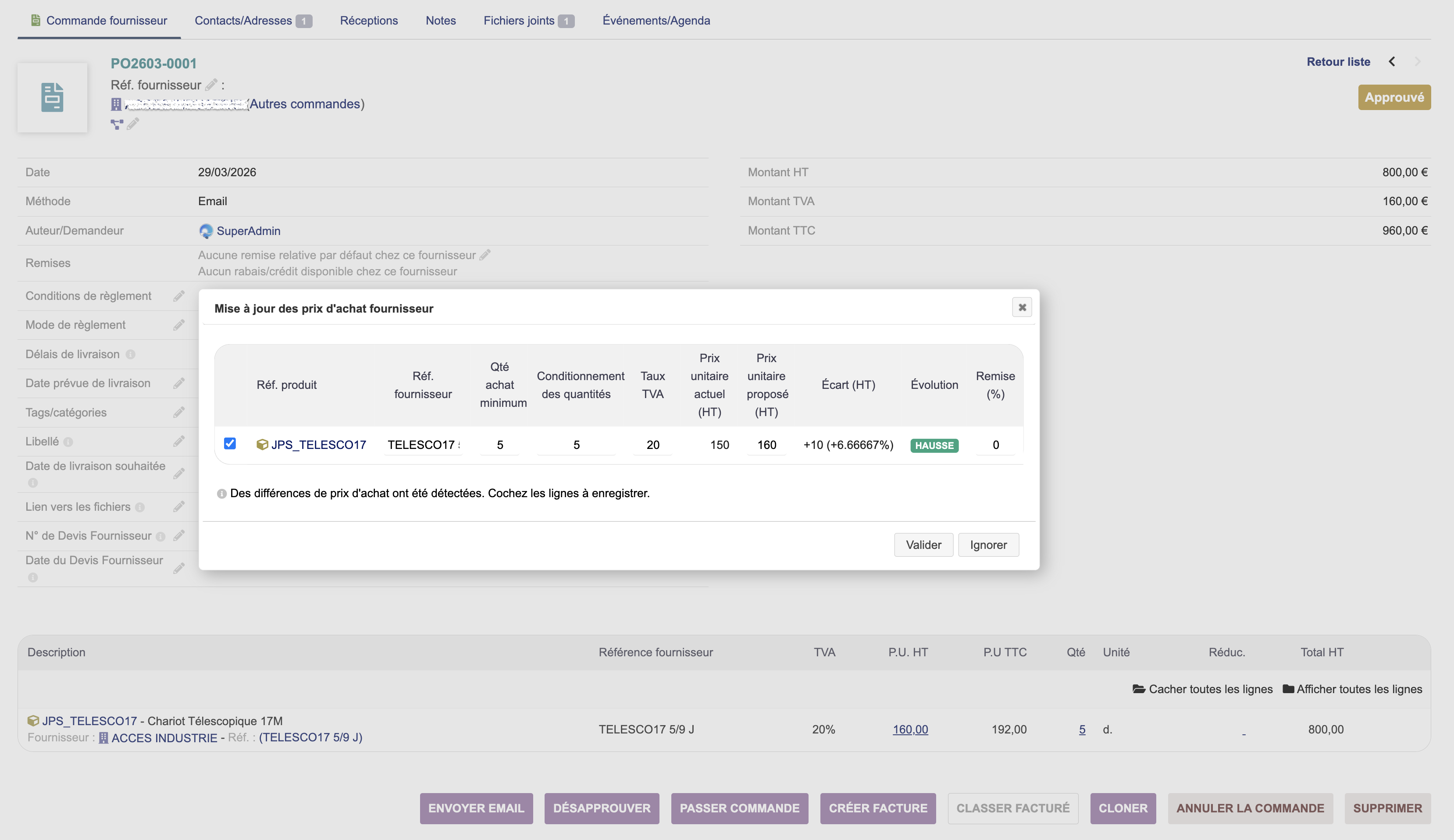Click pencil icon for Tags/catégories
The height and width of the screenshot is (840, 1454).
click(x=179, y=413)
